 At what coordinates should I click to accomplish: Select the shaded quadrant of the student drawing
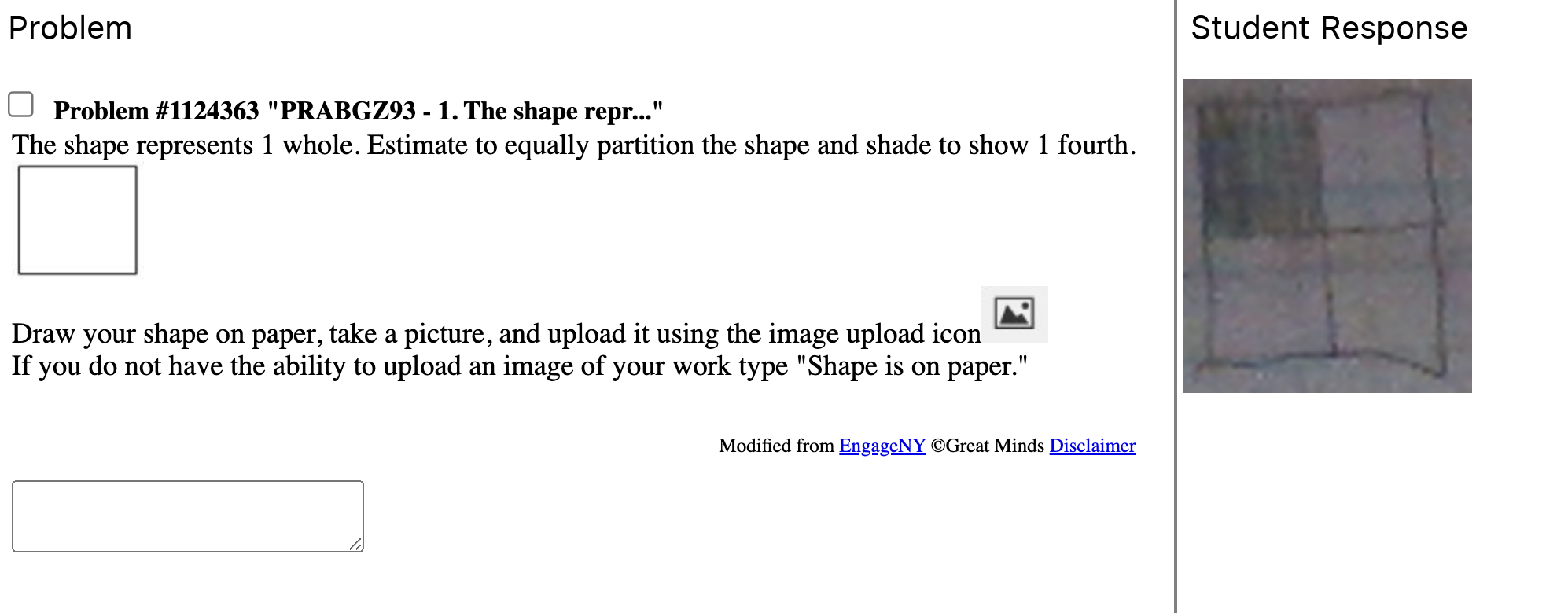click(1258, 169)
